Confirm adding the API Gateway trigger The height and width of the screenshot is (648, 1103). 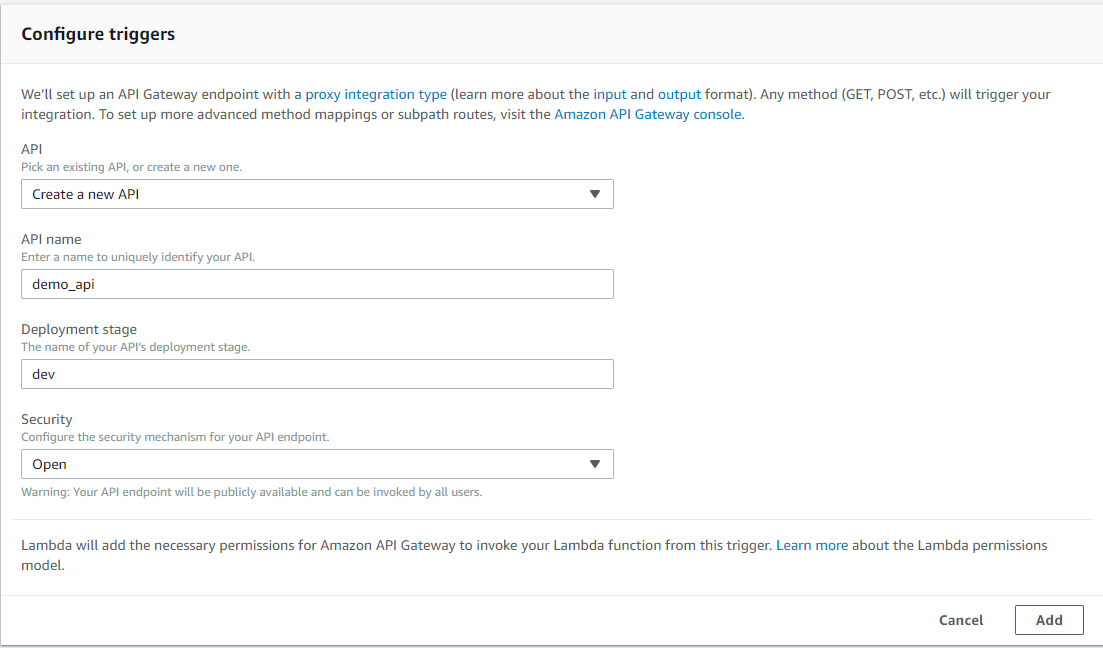point(1049,620)
